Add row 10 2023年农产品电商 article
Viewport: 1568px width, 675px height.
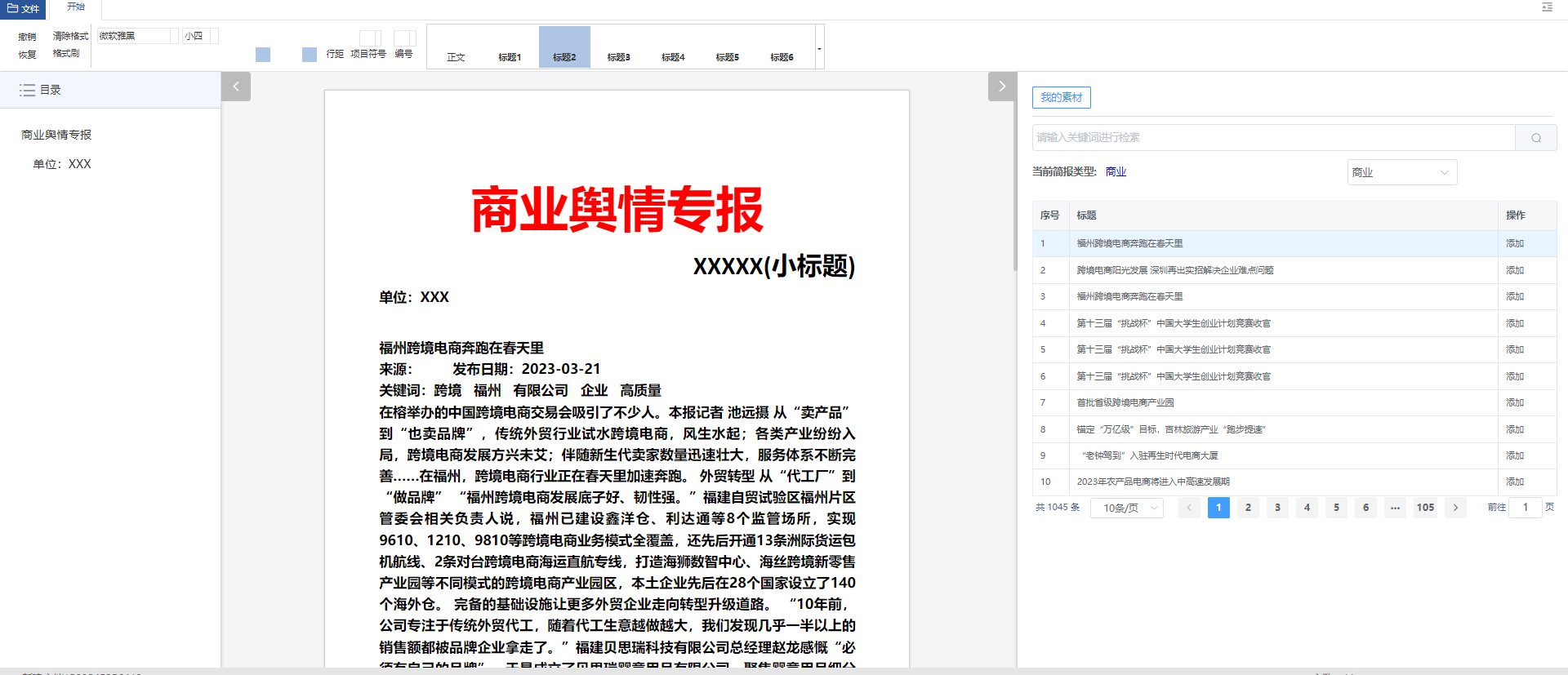pos(1515,482)
